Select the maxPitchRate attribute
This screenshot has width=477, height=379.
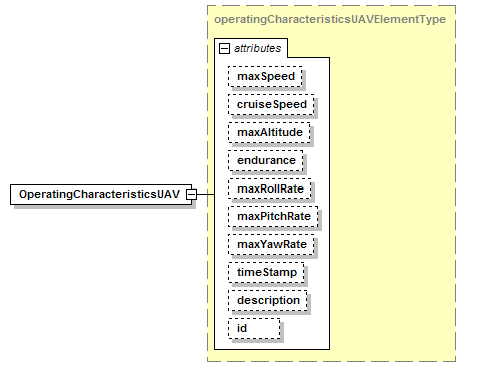[273, 217]
